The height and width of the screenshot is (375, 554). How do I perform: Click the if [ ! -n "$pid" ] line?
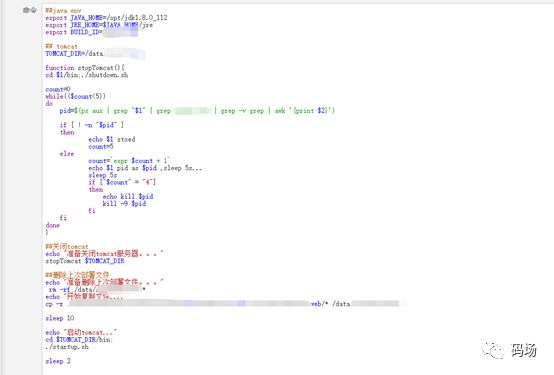click(92, 125)
